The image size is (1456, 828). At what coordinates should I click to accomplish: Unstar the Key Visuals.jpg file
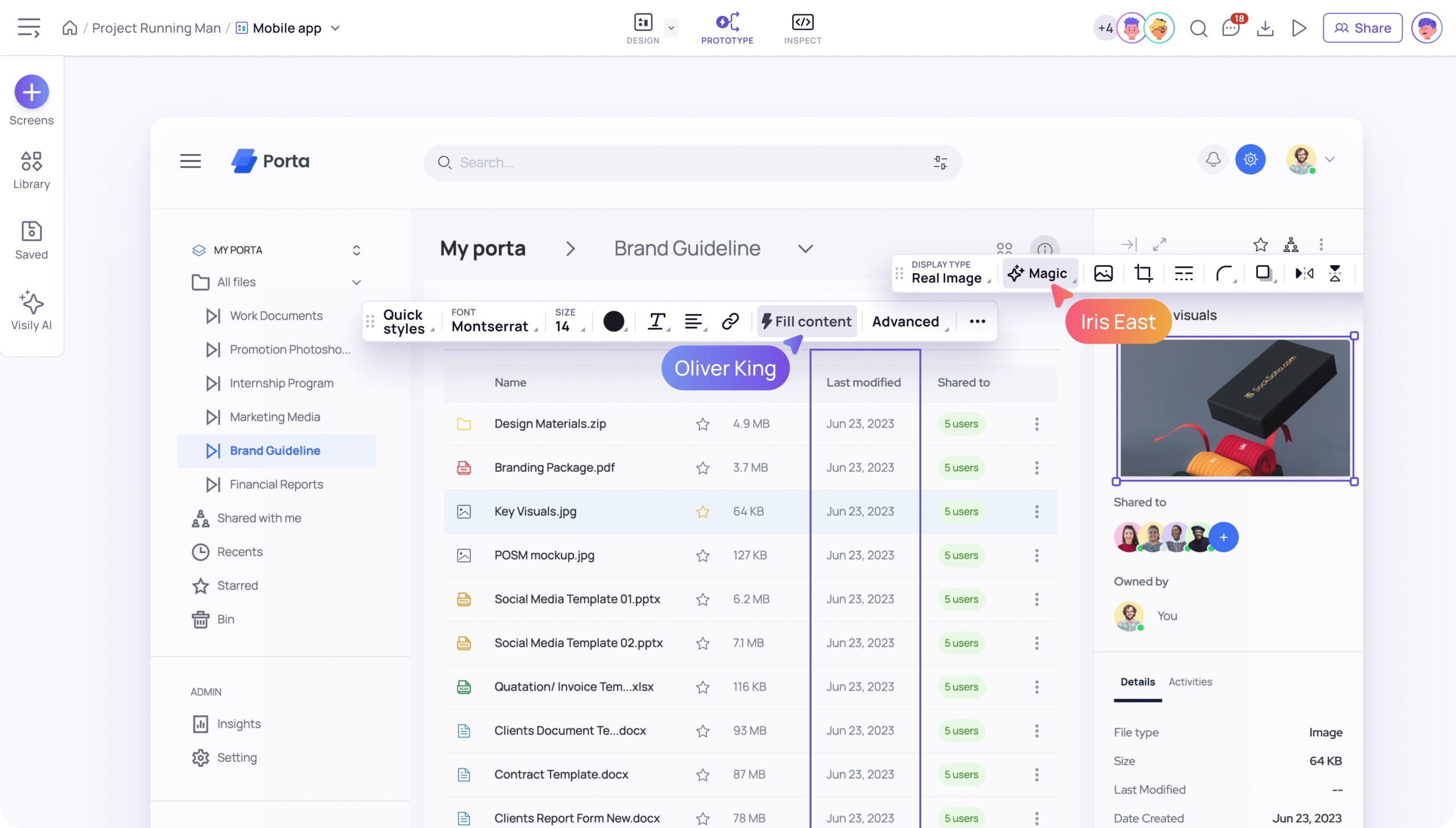pyautogui.click(x=703, y=512)
